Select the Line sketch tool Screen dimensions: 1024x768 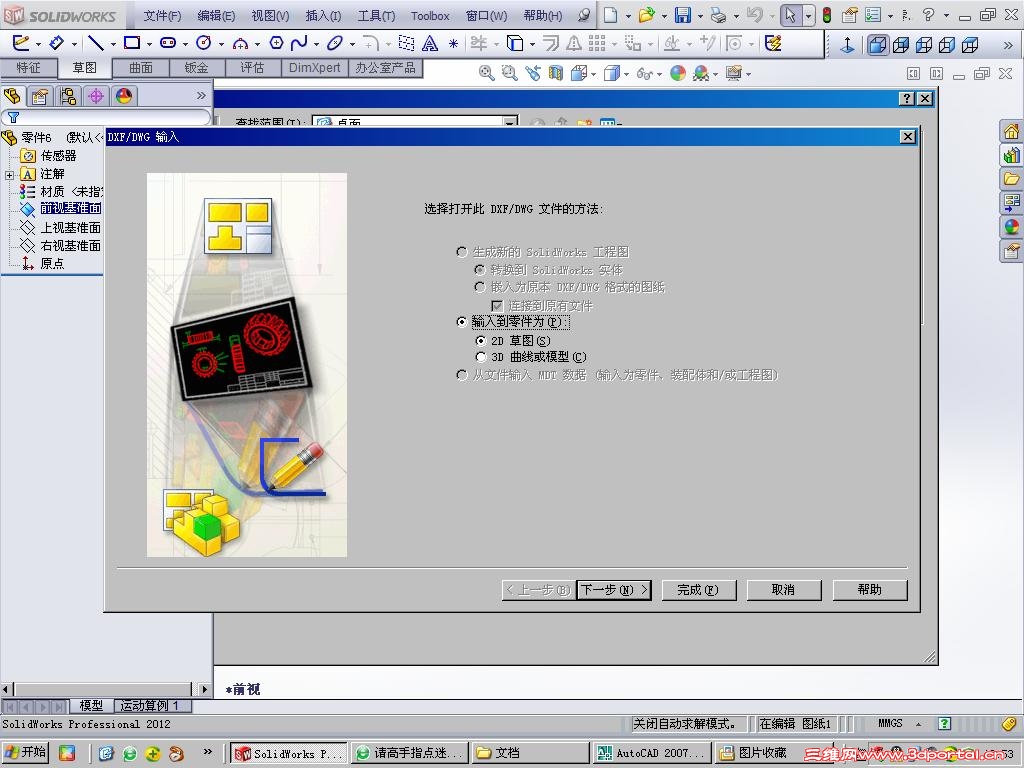coord(96,43)
